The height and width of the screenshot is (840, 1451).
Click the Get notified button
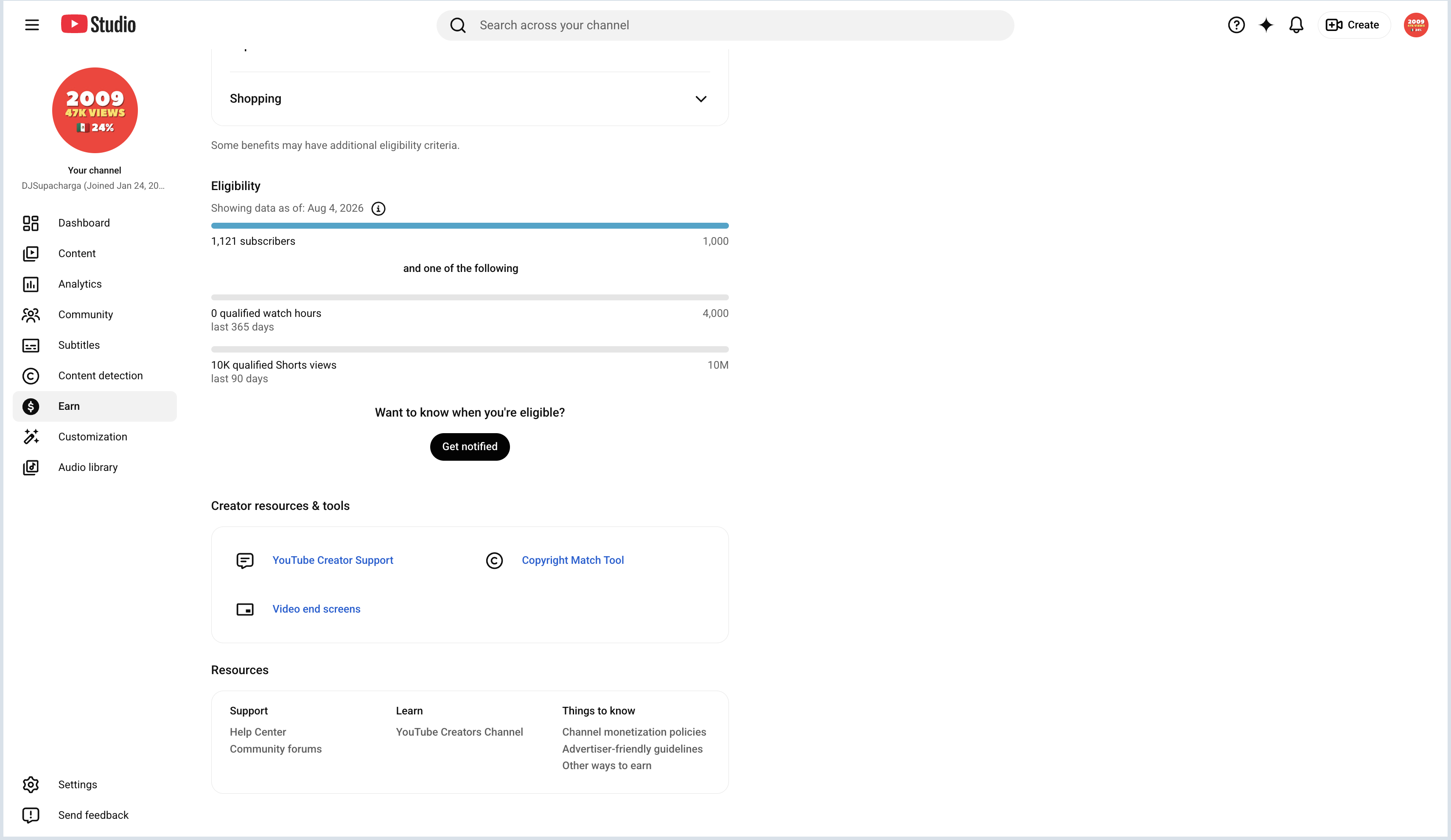click(x=470, y=447)
